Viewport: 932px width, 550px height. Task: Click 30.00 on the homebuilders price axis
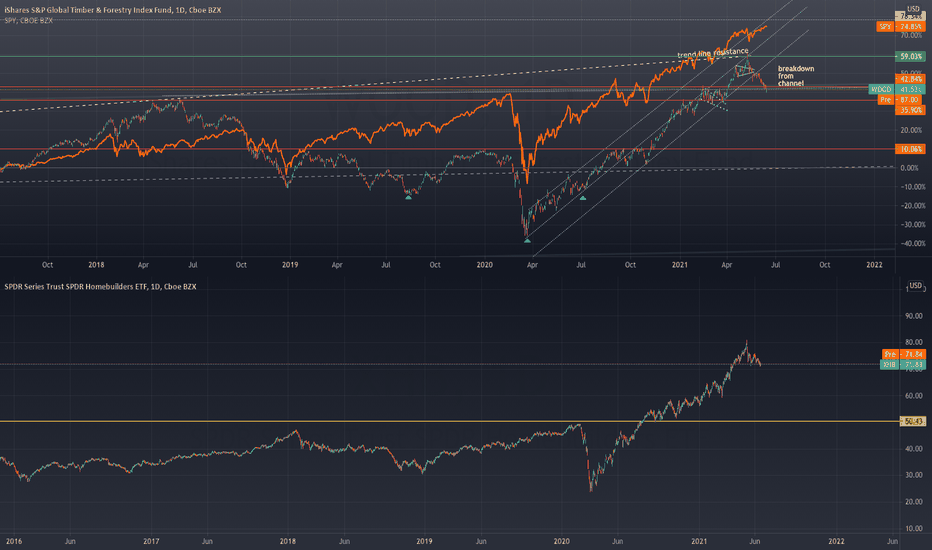pyautogui.click(x=914, y=475)
